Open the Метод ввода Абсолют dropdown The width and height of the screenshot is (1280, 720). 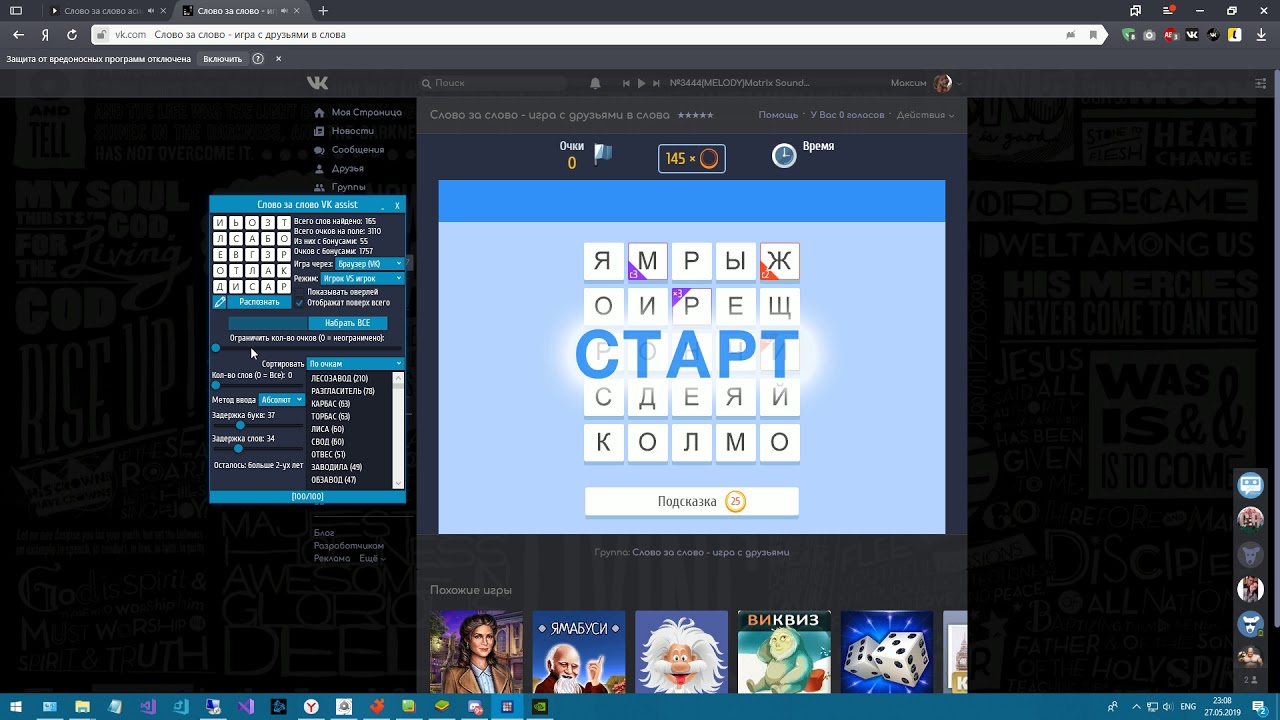pos(281,400)
